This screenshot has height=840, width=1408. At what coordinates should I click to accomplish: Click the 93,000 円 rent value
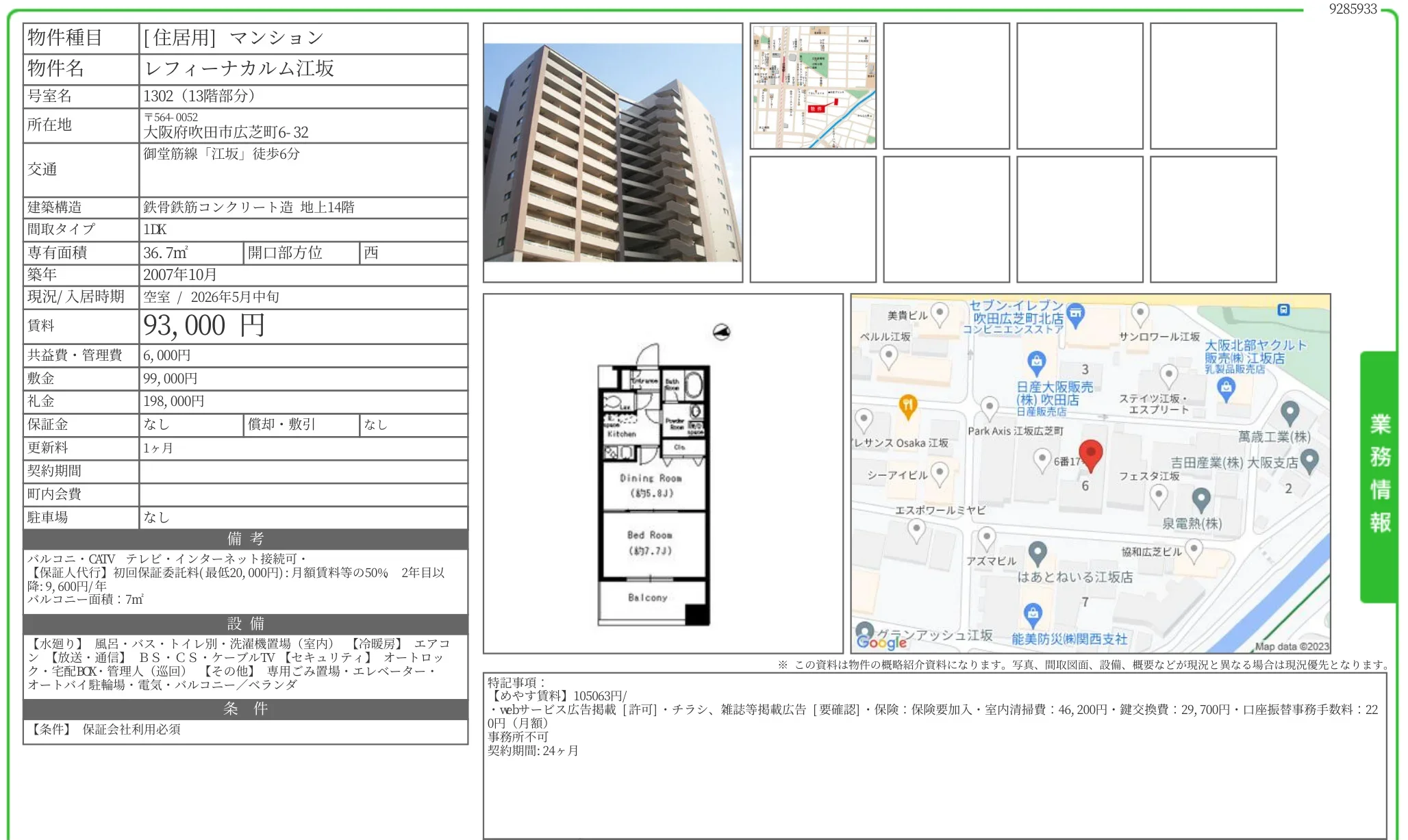[203, 326]
